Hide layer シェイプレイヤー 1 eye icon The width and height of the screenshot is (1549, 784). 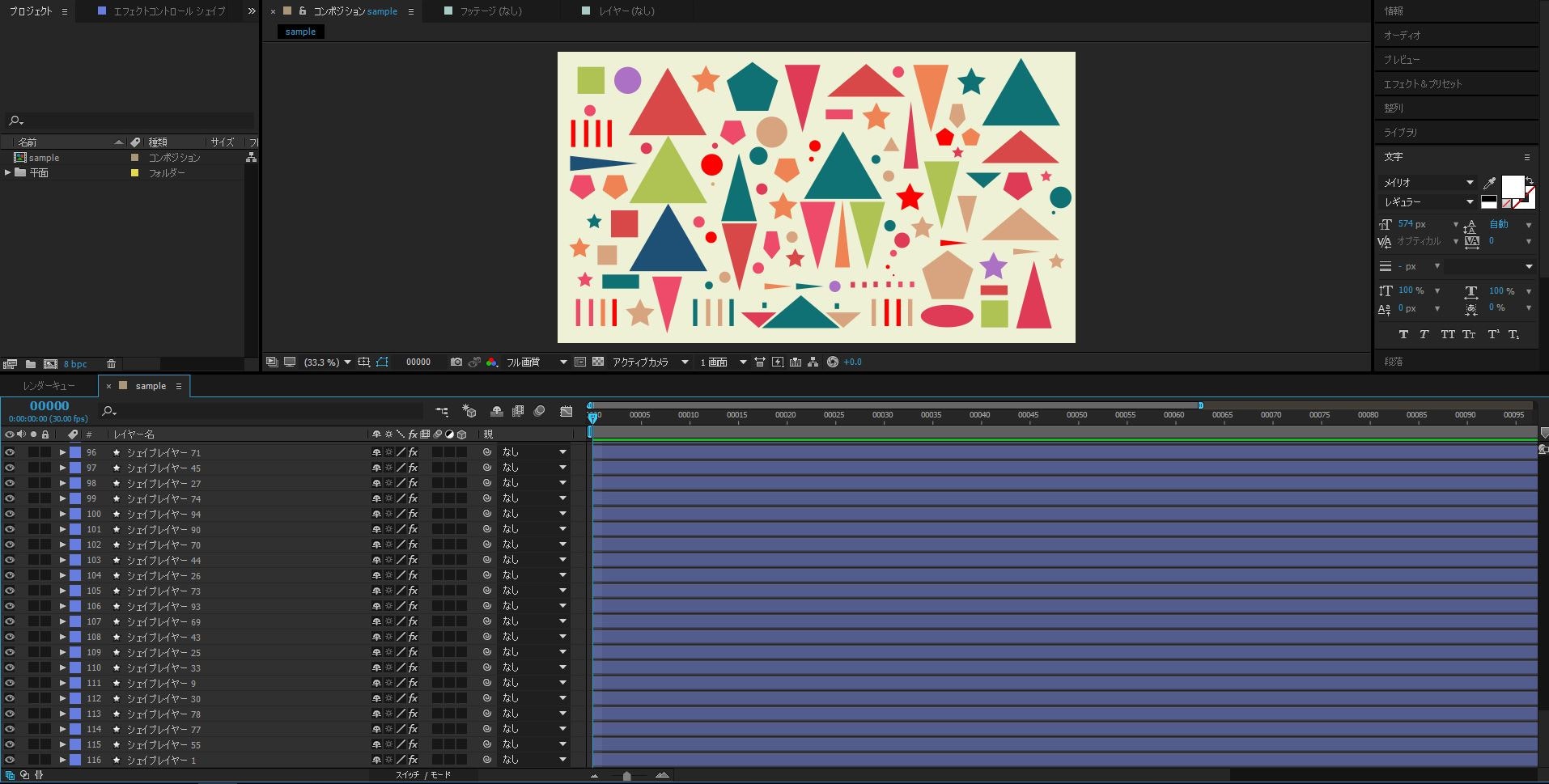point(10,760)
